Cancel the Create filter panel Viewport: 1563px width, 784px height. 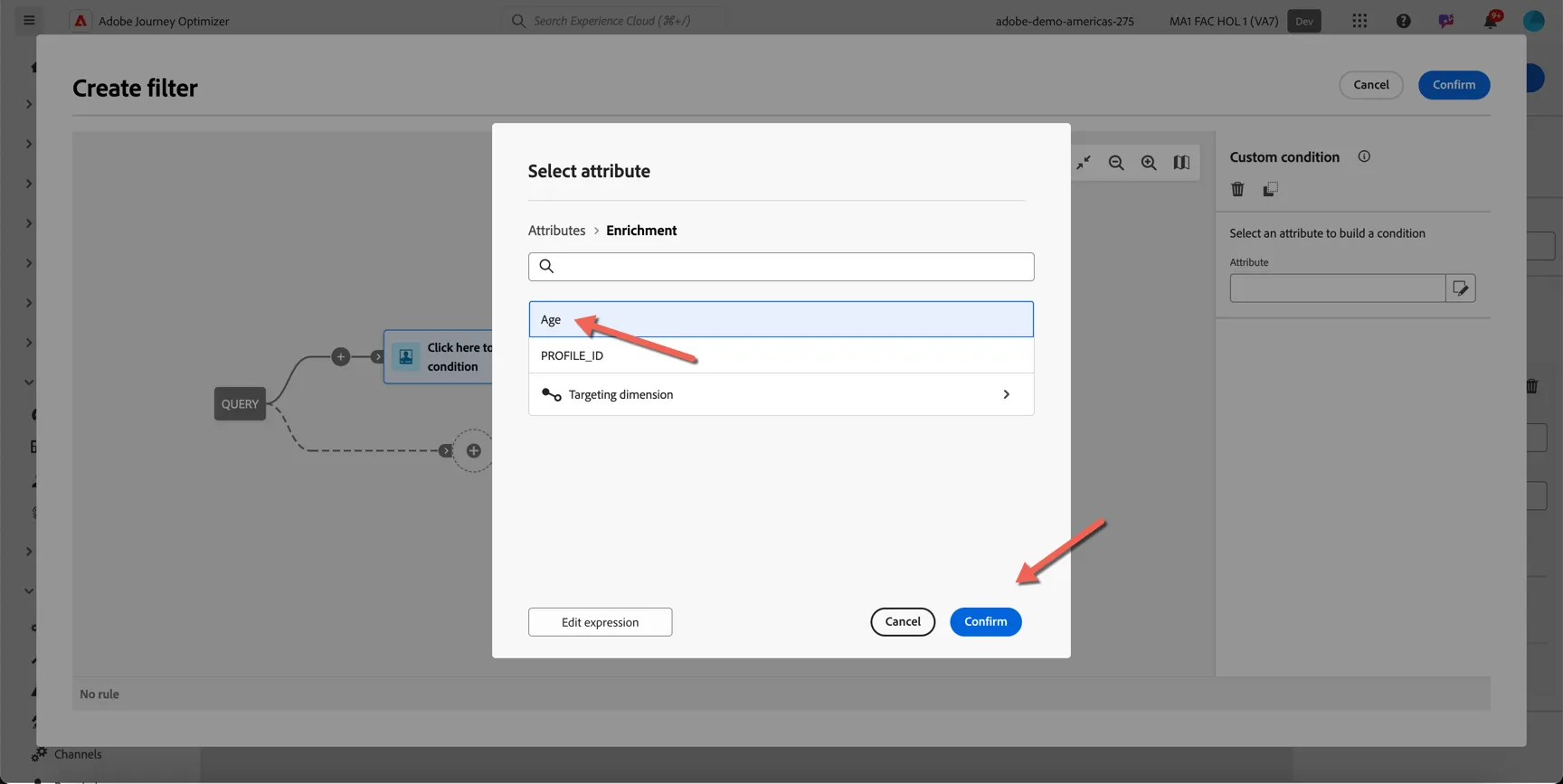(x=1370, y=85)
